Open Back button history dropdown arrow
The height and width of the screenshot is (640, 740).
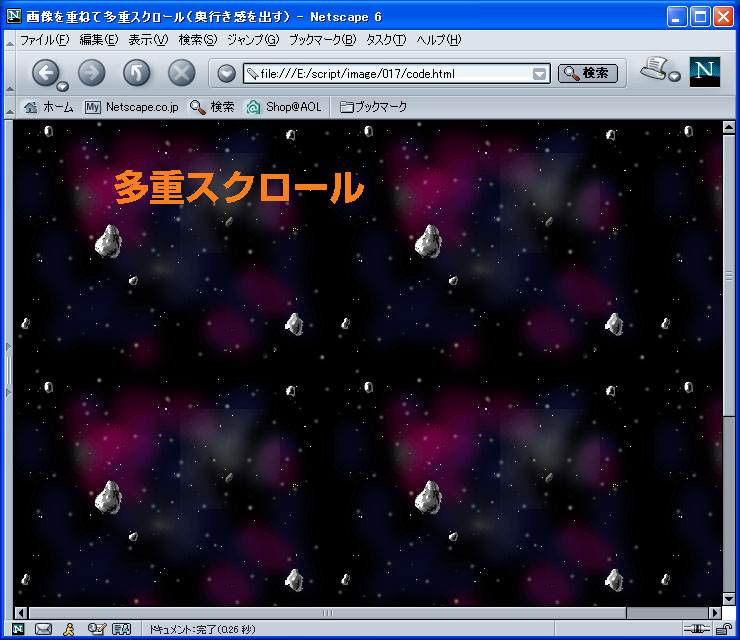point(62,86)
